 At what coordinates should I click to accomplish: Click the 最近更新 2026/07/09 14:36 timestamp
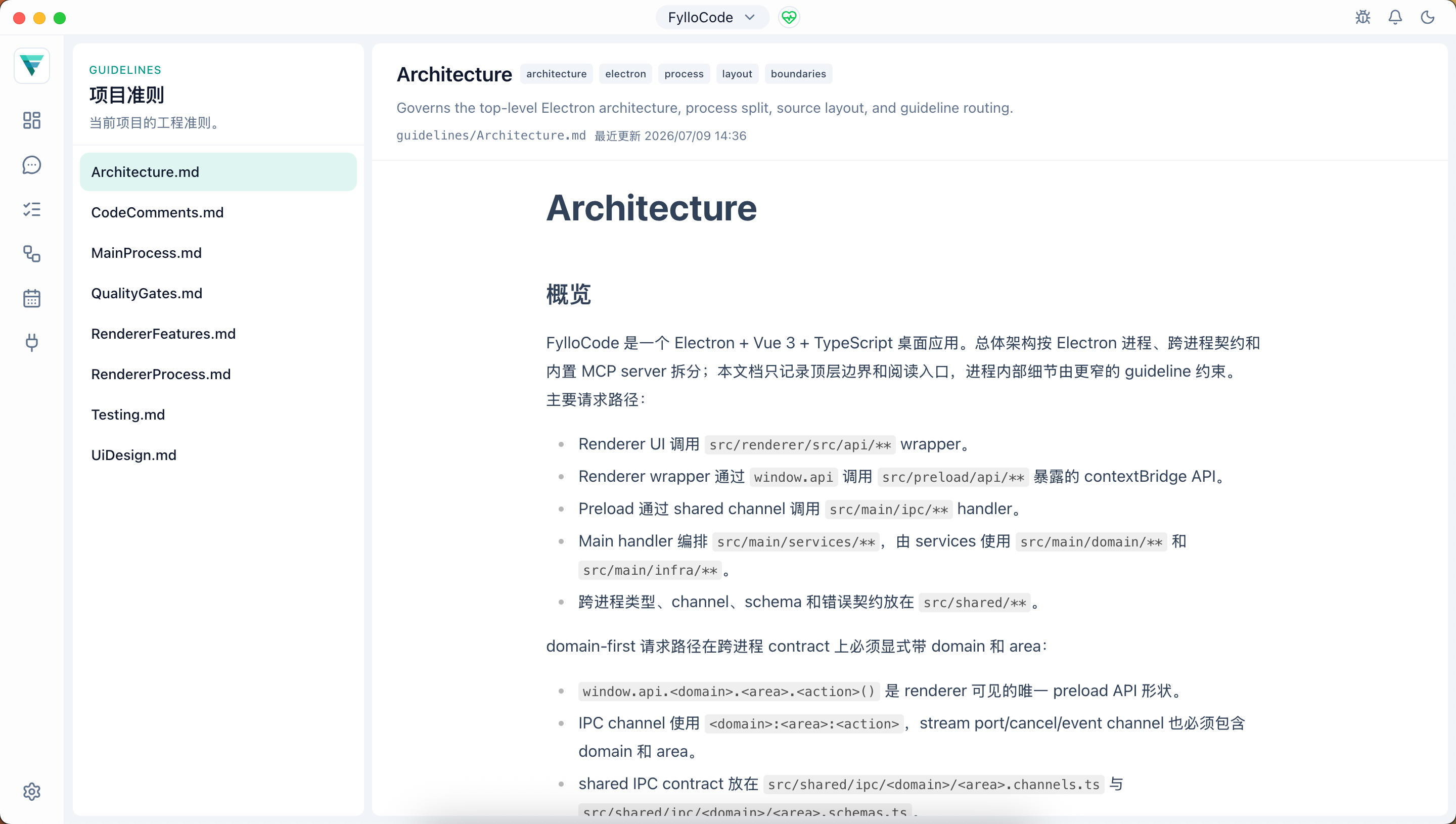pos(670,136)
